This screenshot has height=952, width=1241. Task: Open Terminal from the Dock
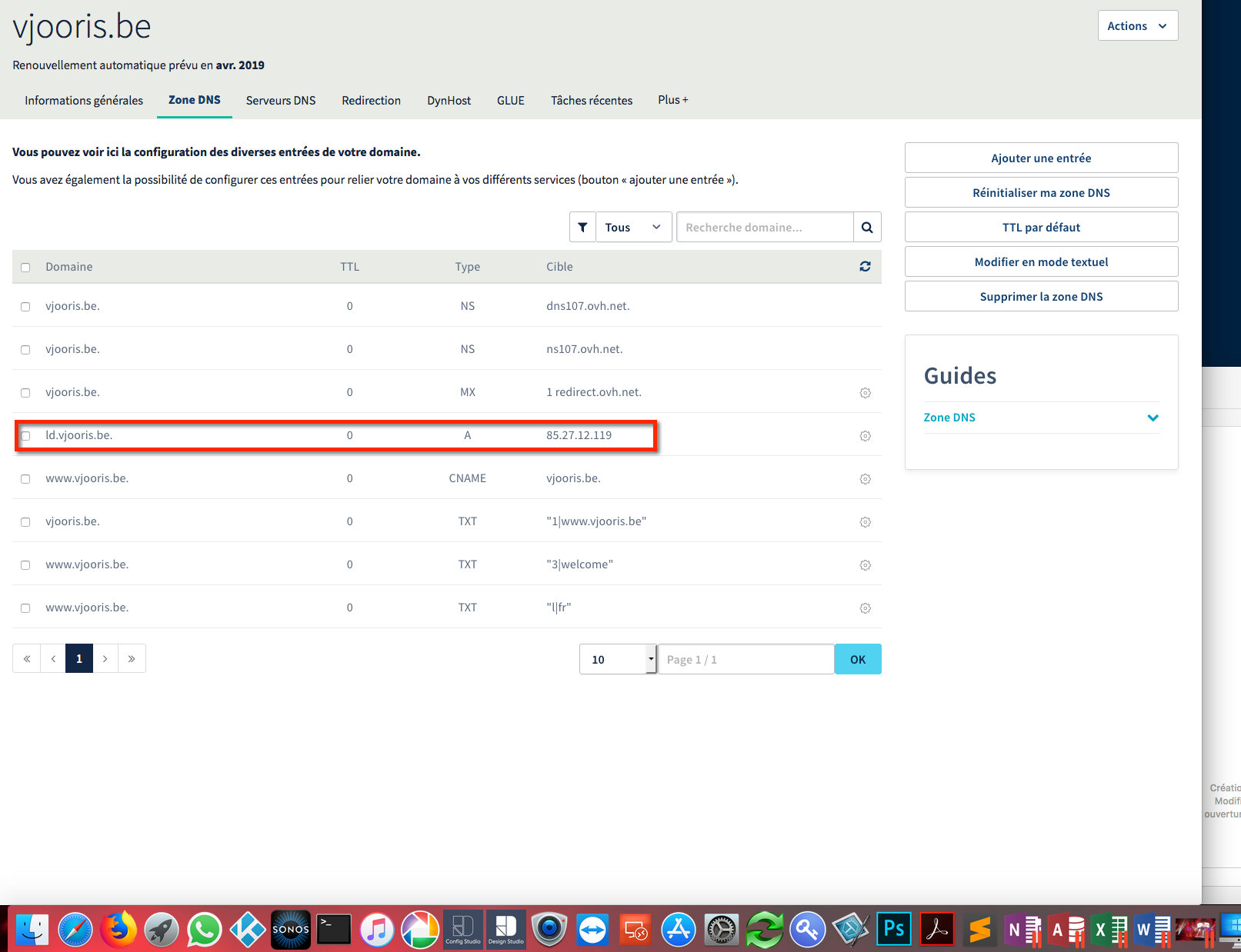(334, 930)
